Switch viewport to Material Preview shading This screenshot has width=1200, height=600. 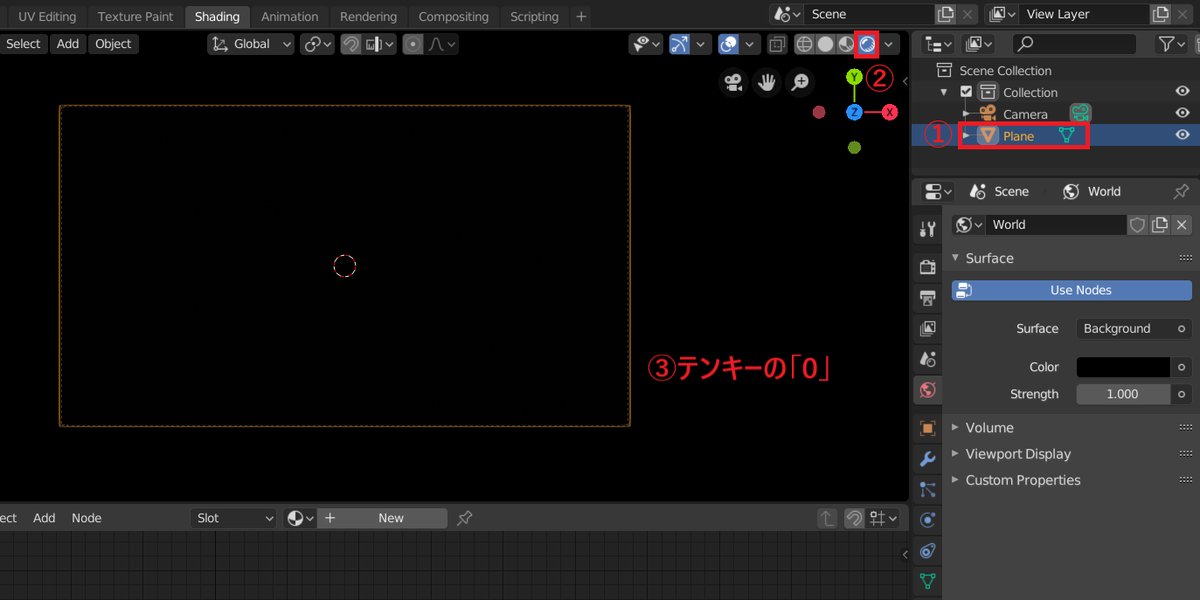[x=845, y=43]
